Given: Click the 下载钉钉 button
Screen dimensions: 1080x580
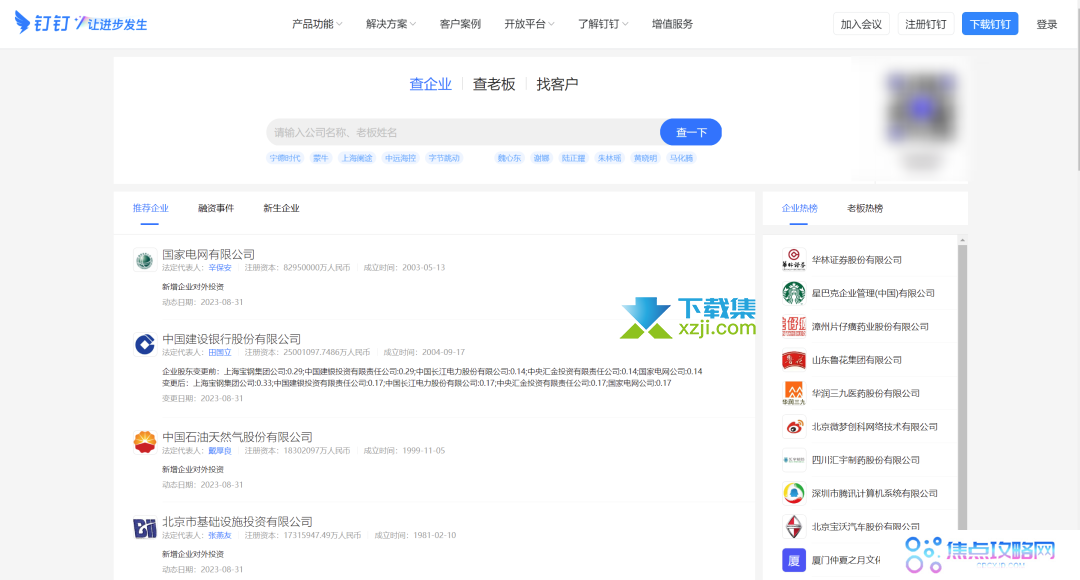Looking at the screenshot, I should coord(990,24).
